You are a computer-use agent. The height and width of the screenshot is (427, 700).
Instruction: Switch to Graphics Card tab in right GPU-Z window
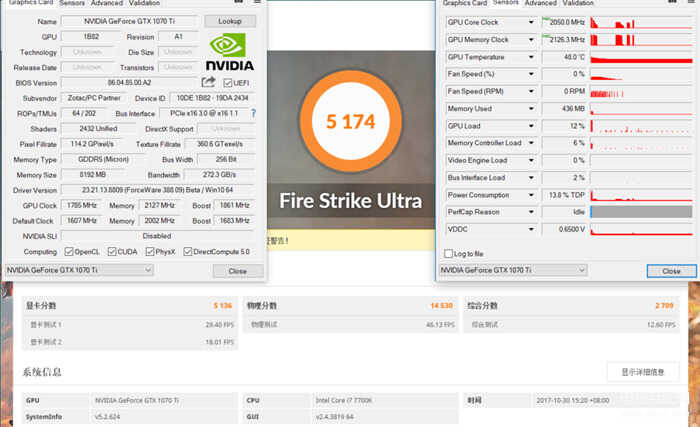coord(464,3)
